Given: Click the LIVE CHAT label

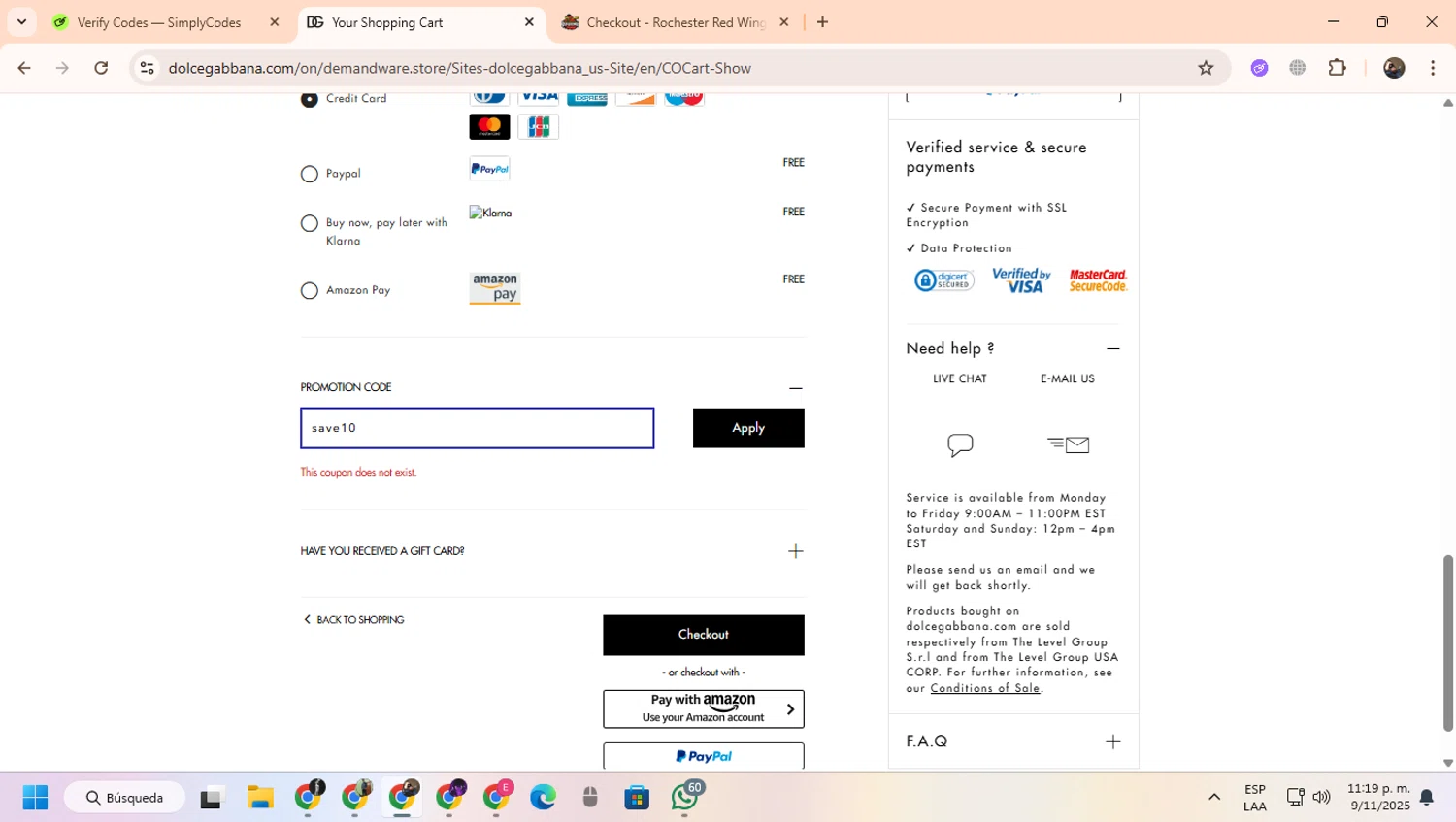Looking at the screenshot, I should tap(960, 379).
